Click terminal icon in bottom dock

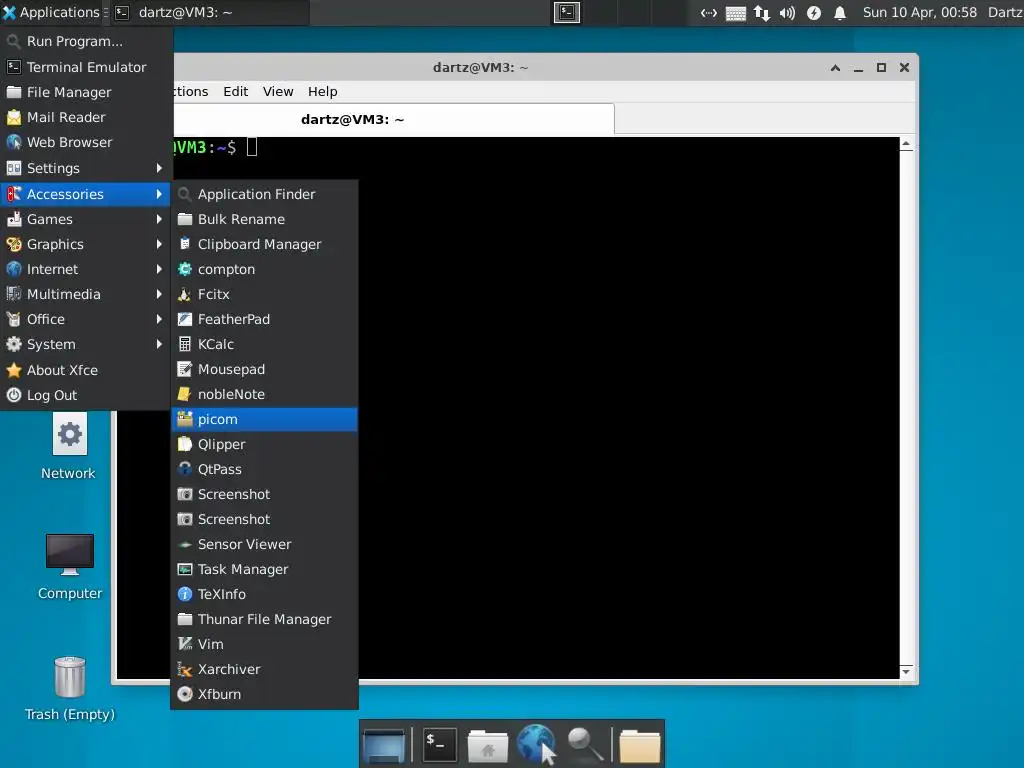click(440, 744)
